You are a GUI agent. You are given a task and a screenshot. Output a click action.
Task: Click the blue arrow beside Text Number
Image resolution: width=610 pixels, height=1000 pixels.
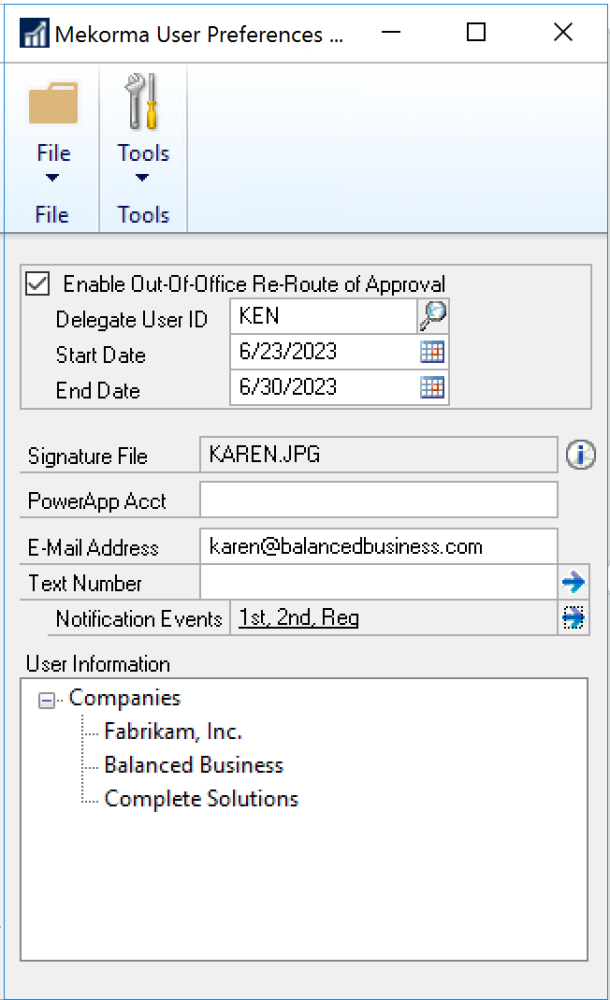[x=573, y=582]
